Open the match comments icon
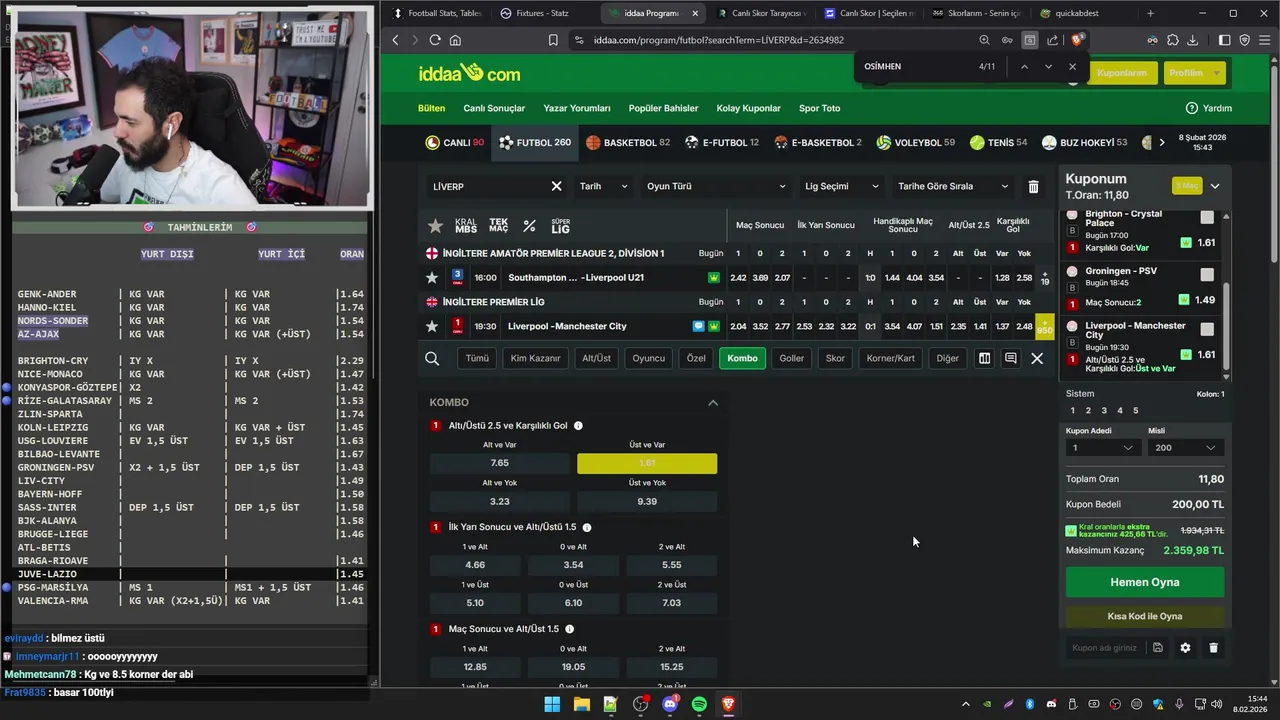 click(1010, 358)
